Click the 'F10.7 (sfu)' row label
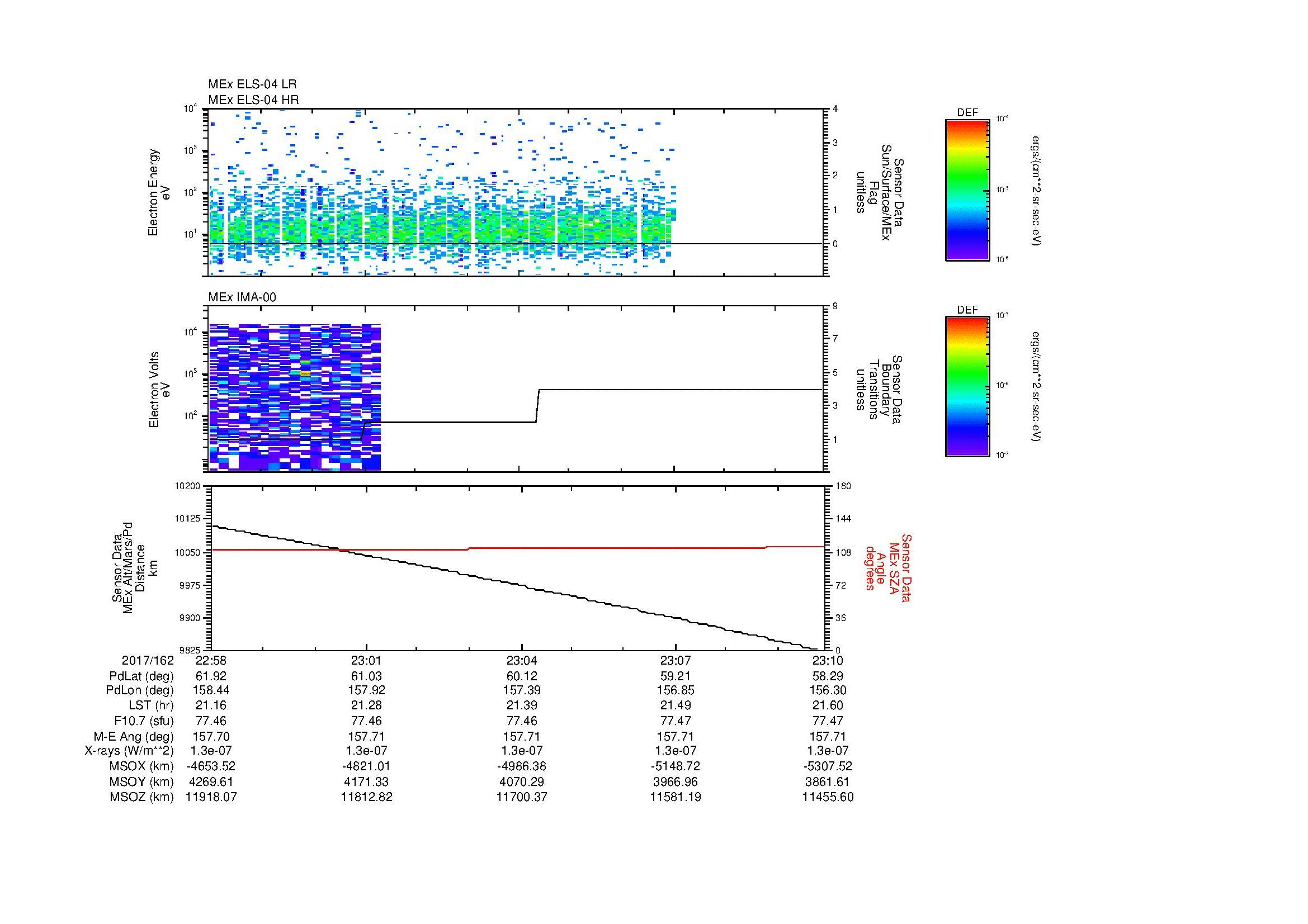Viewport: 1308px width, 924px height. tap(144, 721)
